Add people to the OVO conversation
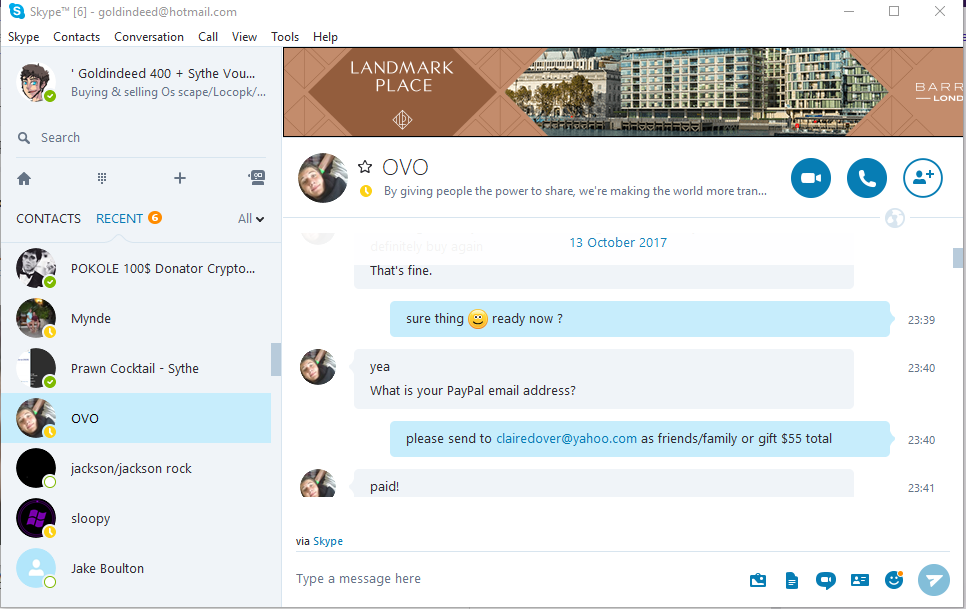The image size is (966, 609). coord(923,178)
